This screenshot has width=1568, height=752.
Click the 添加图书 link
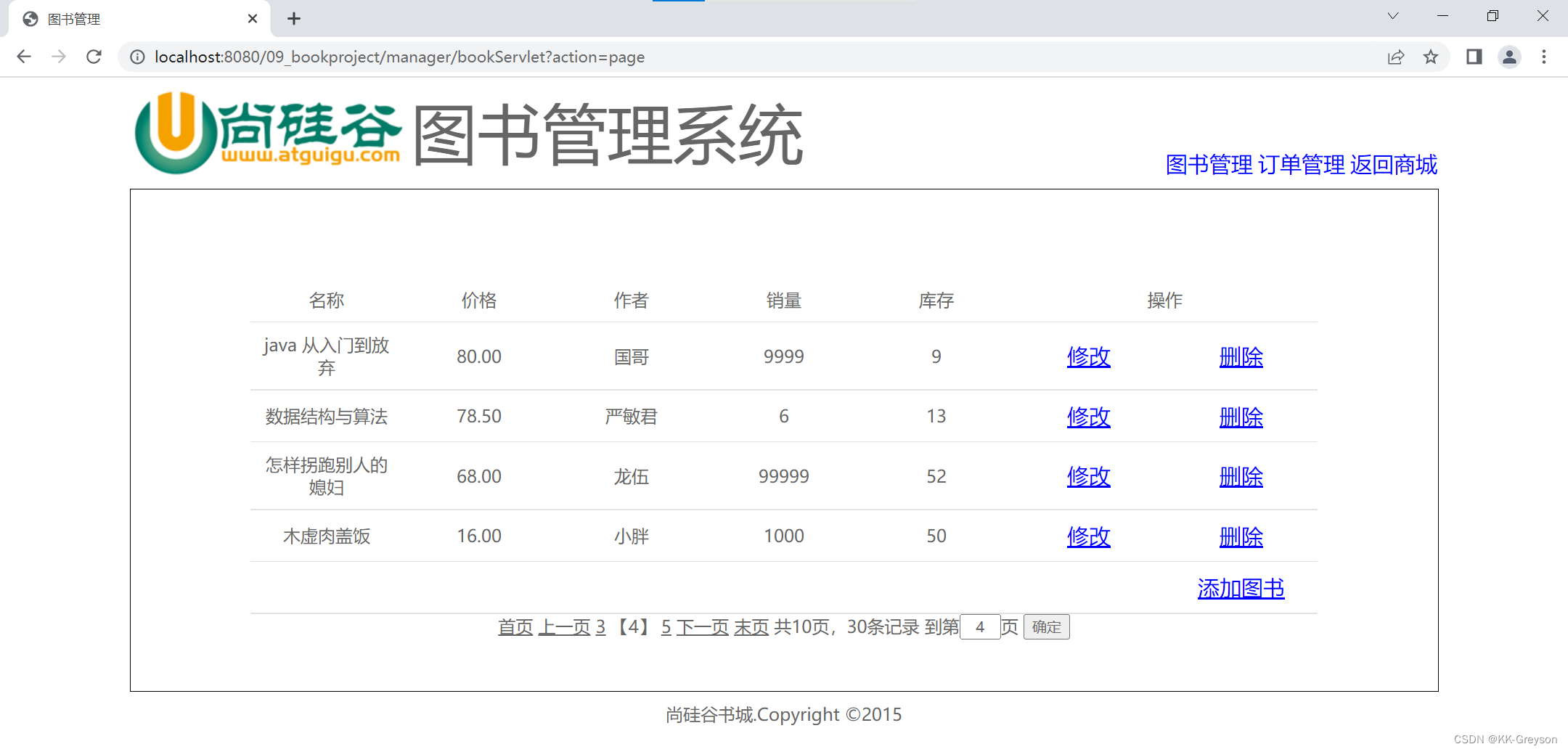1241,588
